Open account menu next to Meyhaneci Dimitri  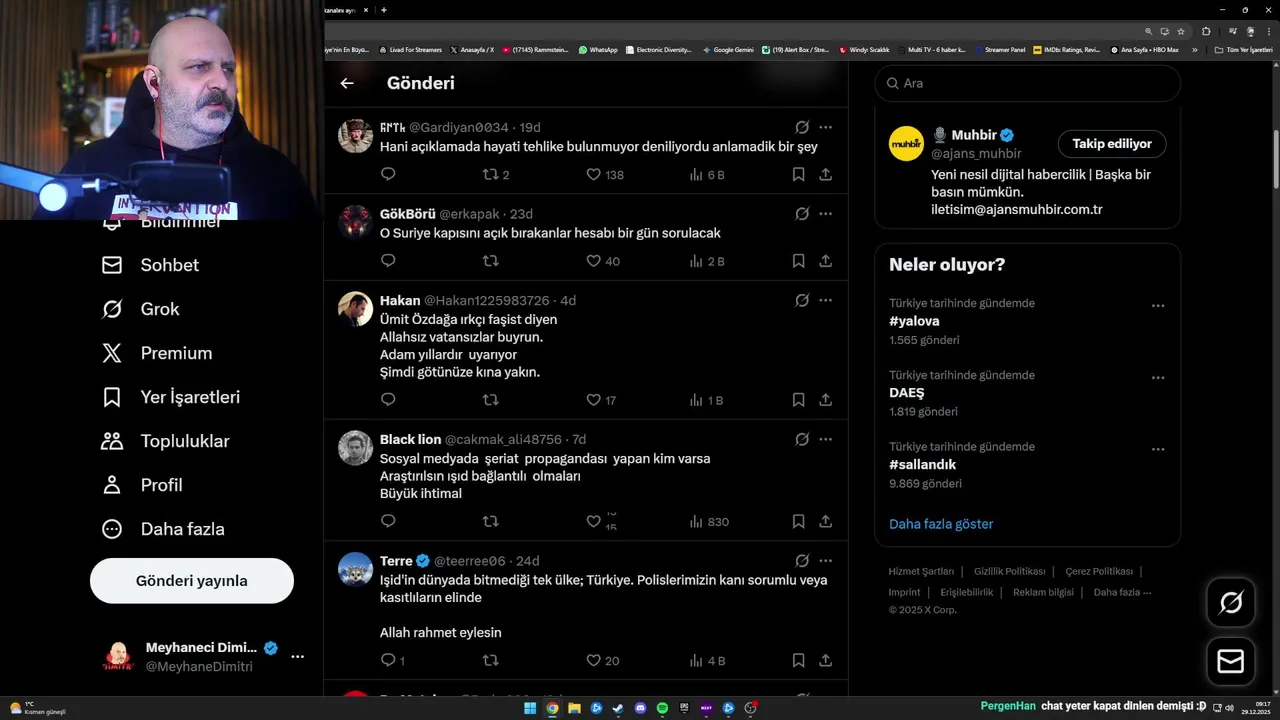297,657
